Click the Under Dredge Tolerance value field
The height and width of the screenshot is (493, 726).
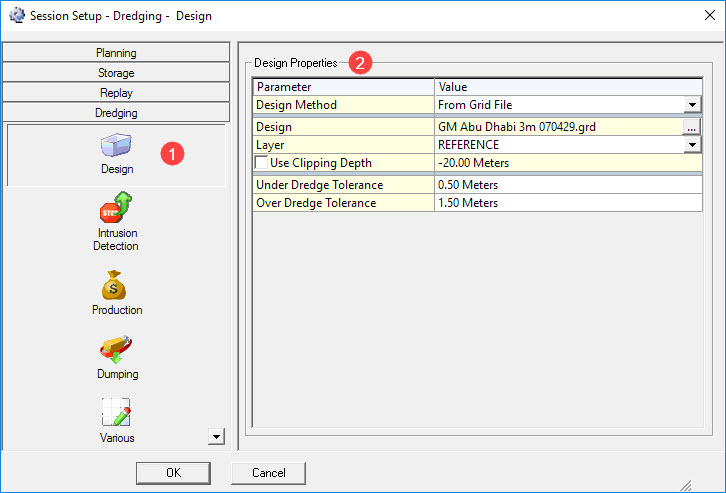point(568,185)
